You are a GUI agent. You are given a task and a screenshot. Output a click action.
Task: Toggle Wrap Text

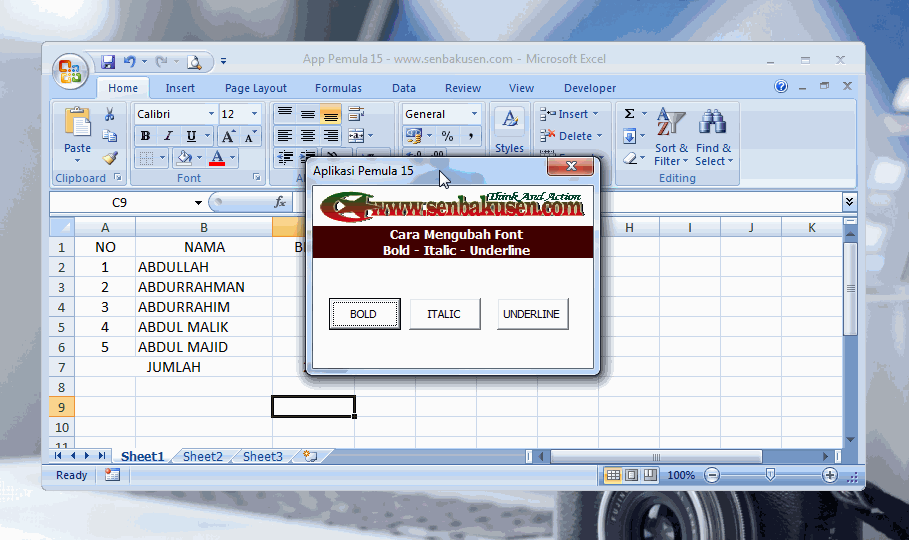click(x=355, y=114)
